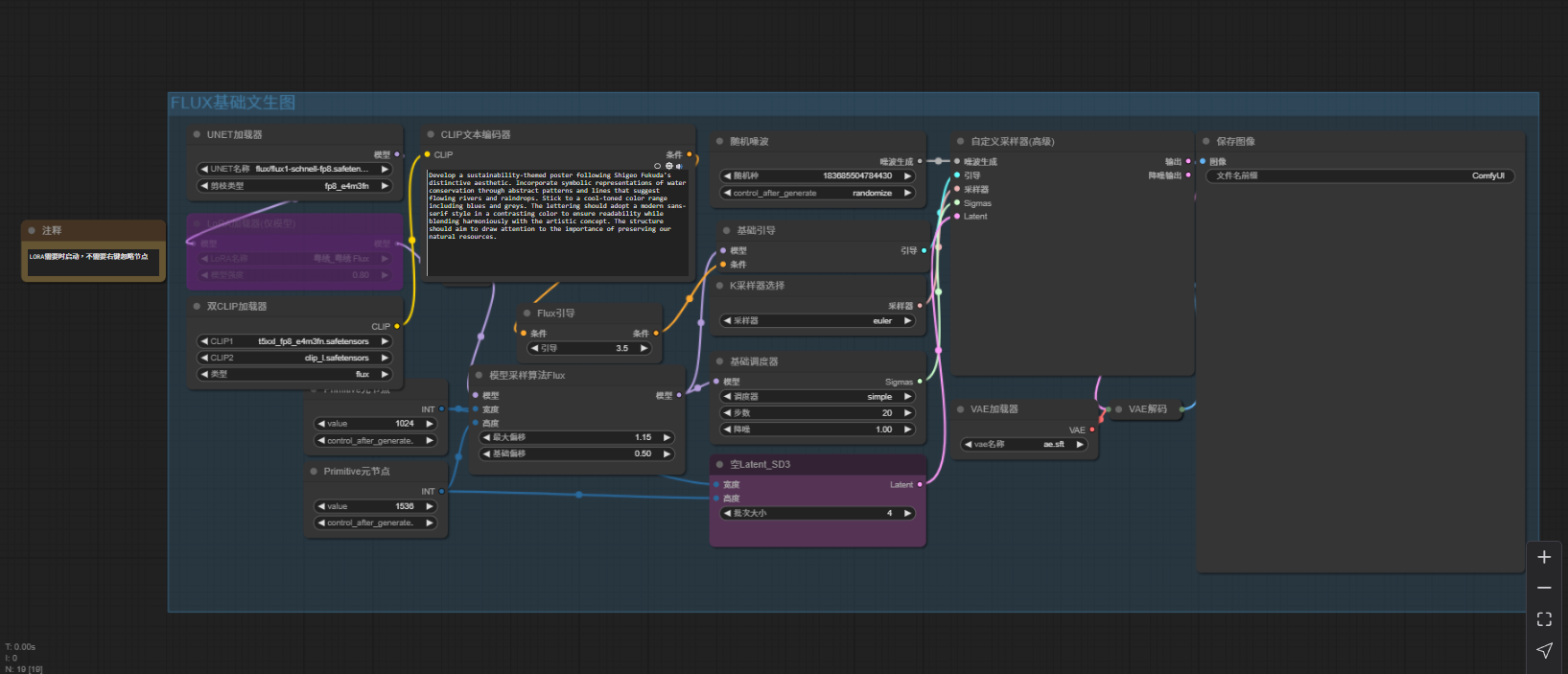The width and height of the screenshot is (1568, 674).
Task: Click the fit view frame icon
Action: (x=1544, y=619)
